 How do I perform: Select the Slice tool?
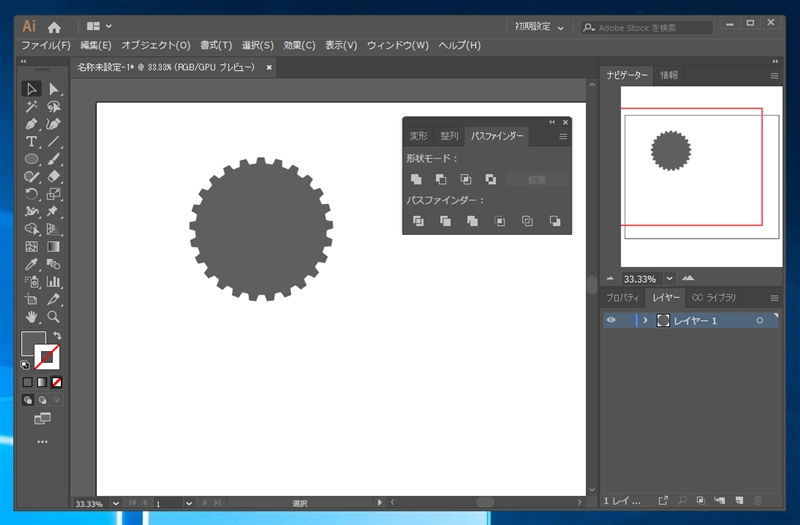click(53, 299)
